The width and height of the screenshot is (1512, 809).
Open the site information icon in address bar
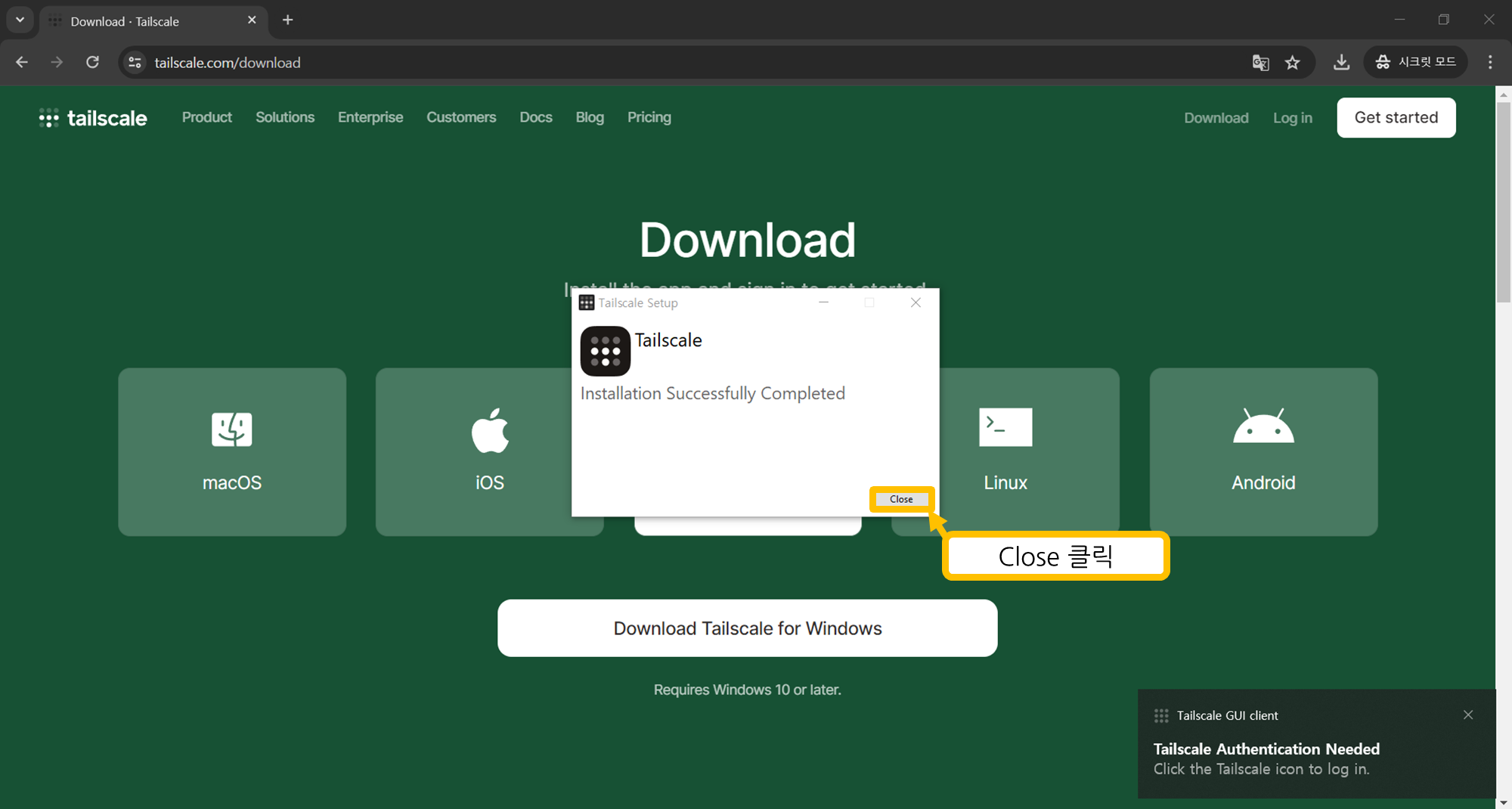[x=135, y=62]
